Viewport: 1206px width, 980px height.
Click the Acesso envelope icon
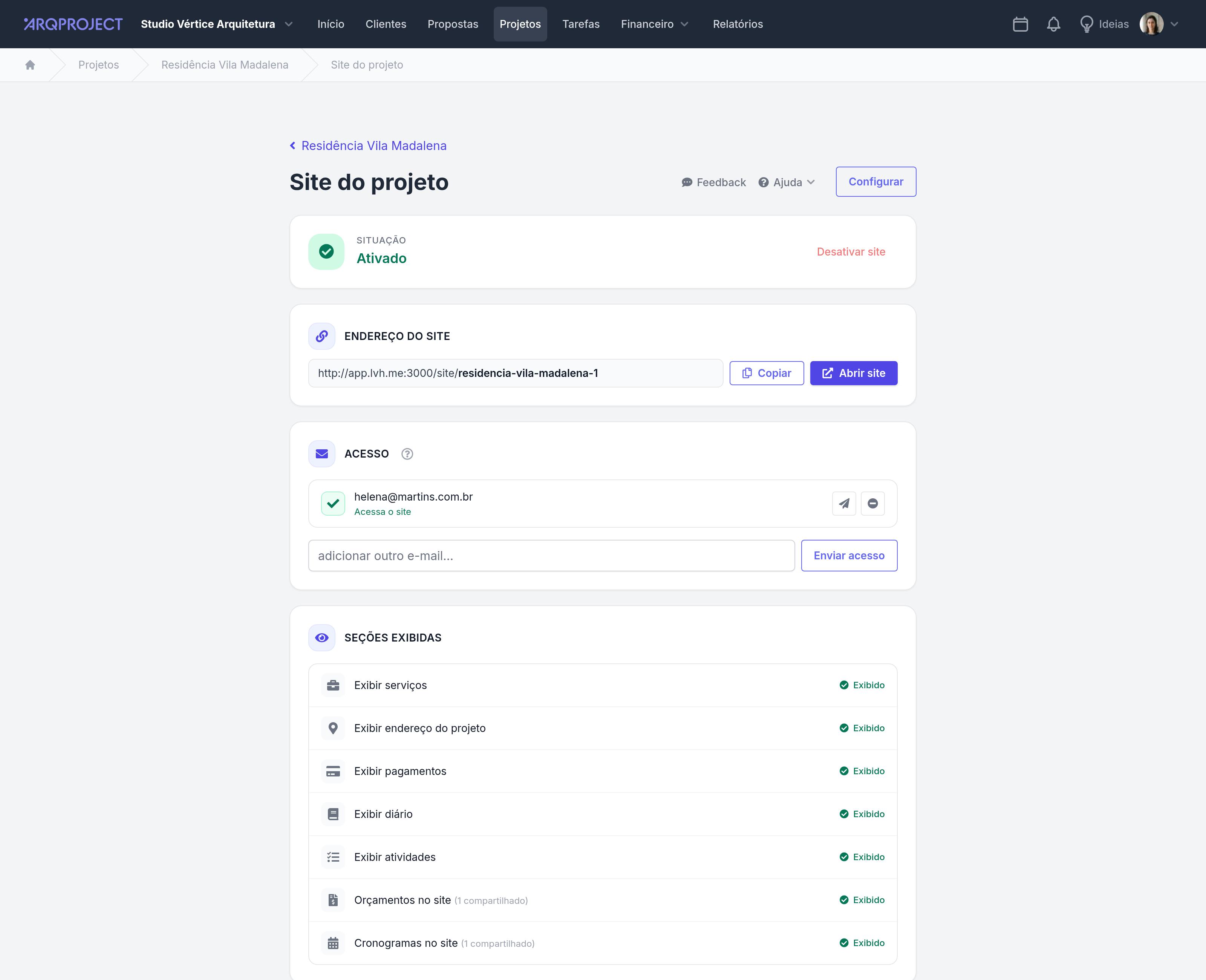[322, 454]
